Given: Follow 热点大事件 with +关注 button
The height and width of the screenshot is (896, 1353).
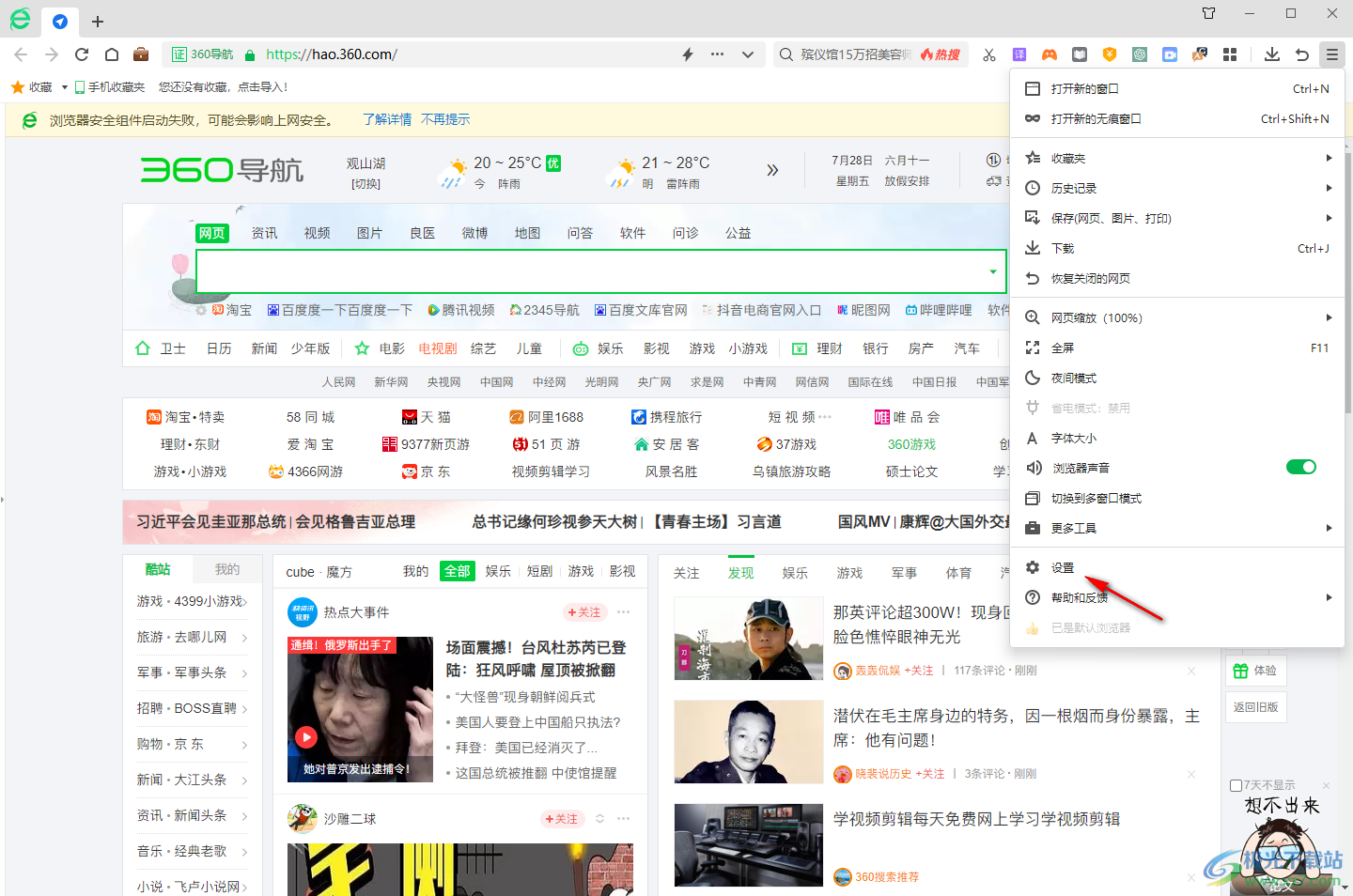Looking at the screenshot, I should 584,612.
